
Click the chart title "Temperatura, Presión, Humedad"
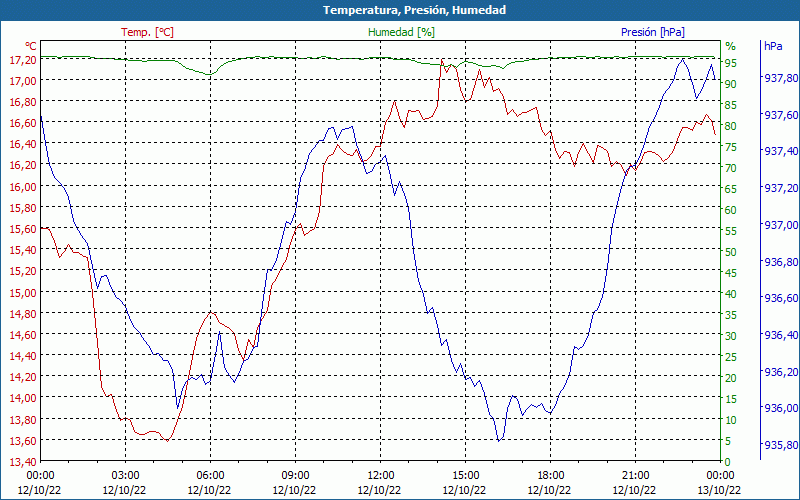414,10
